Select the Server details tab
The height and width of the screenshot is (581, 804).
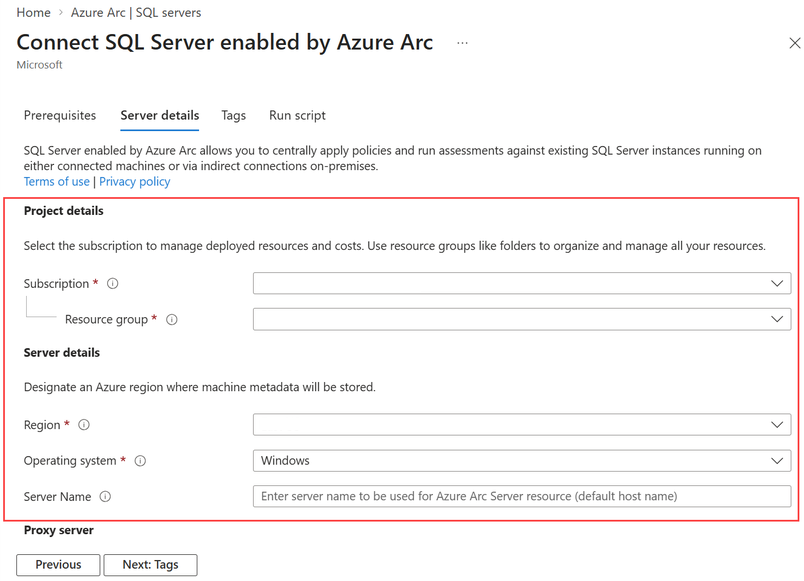coord(160,115)
